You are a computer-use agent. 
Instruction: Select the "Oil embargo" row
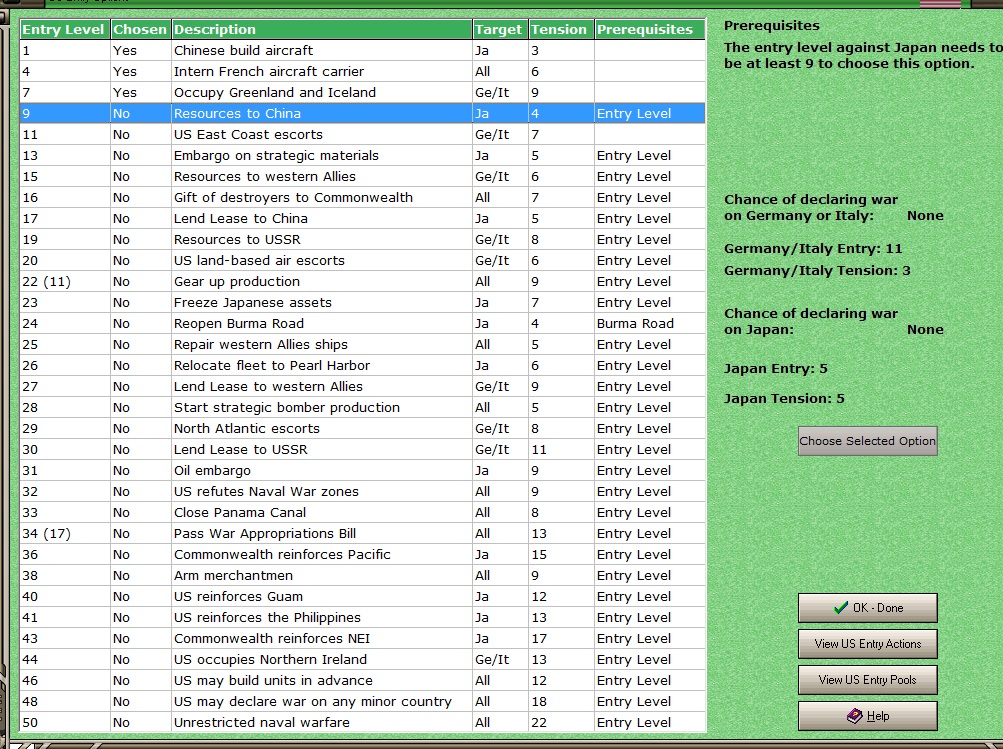363,471
